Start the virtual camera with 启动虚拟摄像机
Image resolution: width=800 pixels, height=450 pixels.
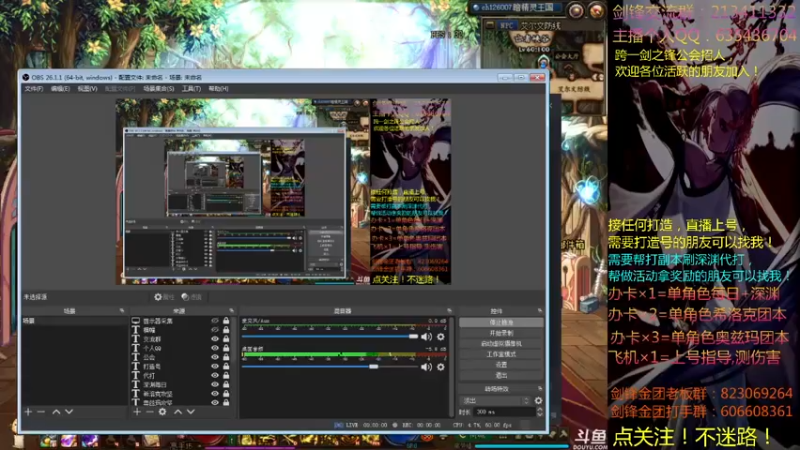click(x=501, y=344)
